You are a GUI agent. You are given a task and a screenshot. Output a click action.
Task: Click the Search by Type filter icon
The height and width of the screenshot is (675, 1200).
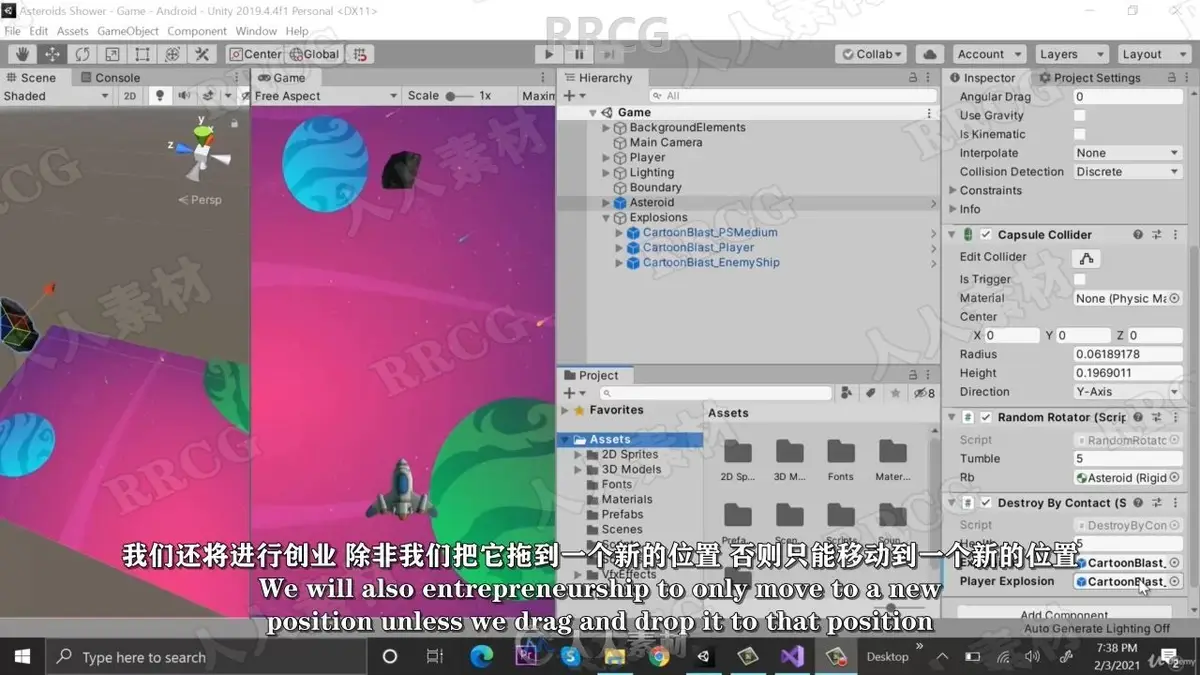pos(848,393)
